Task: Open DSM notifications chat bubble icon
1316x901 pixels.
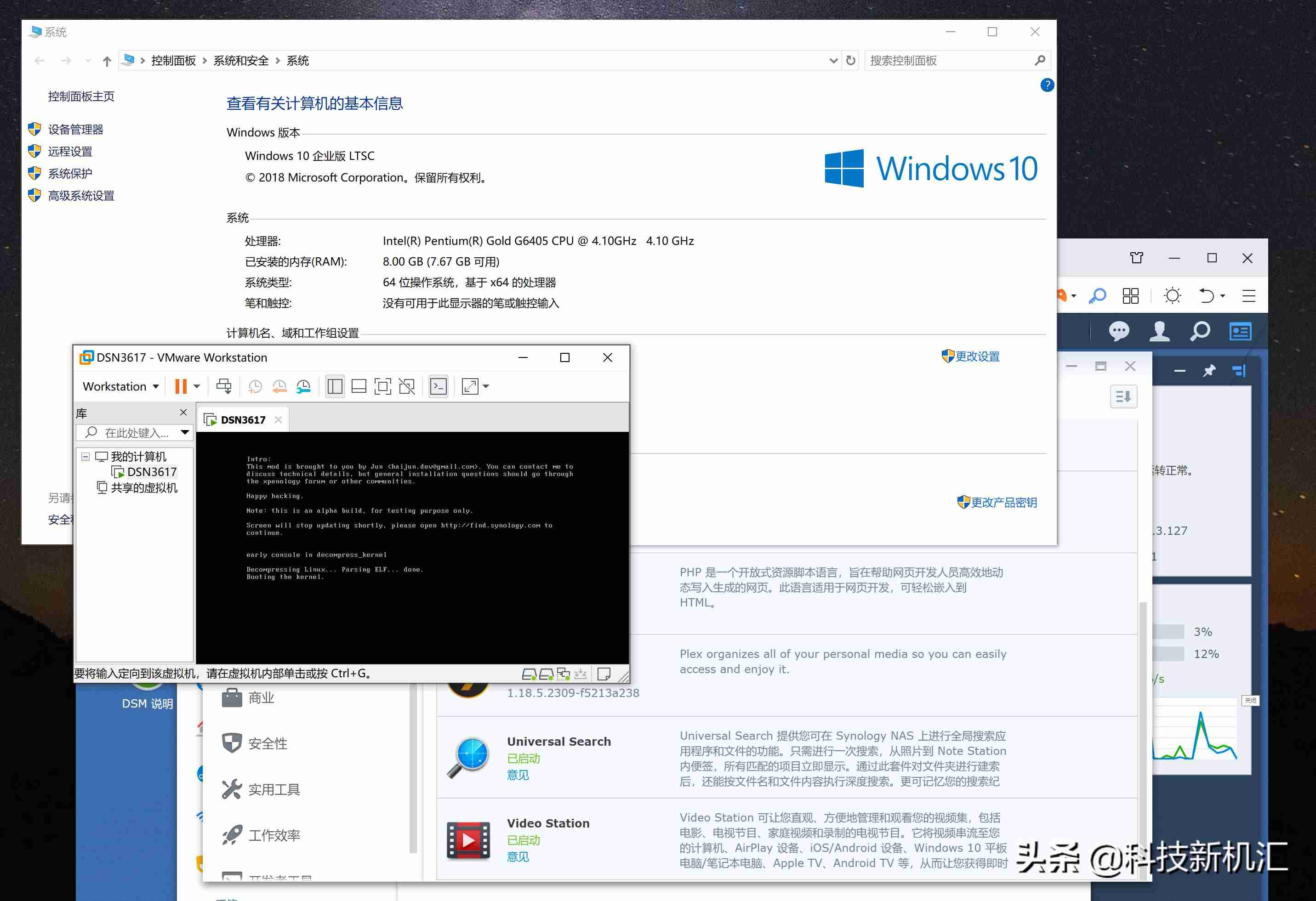Action: (1119, 332)
